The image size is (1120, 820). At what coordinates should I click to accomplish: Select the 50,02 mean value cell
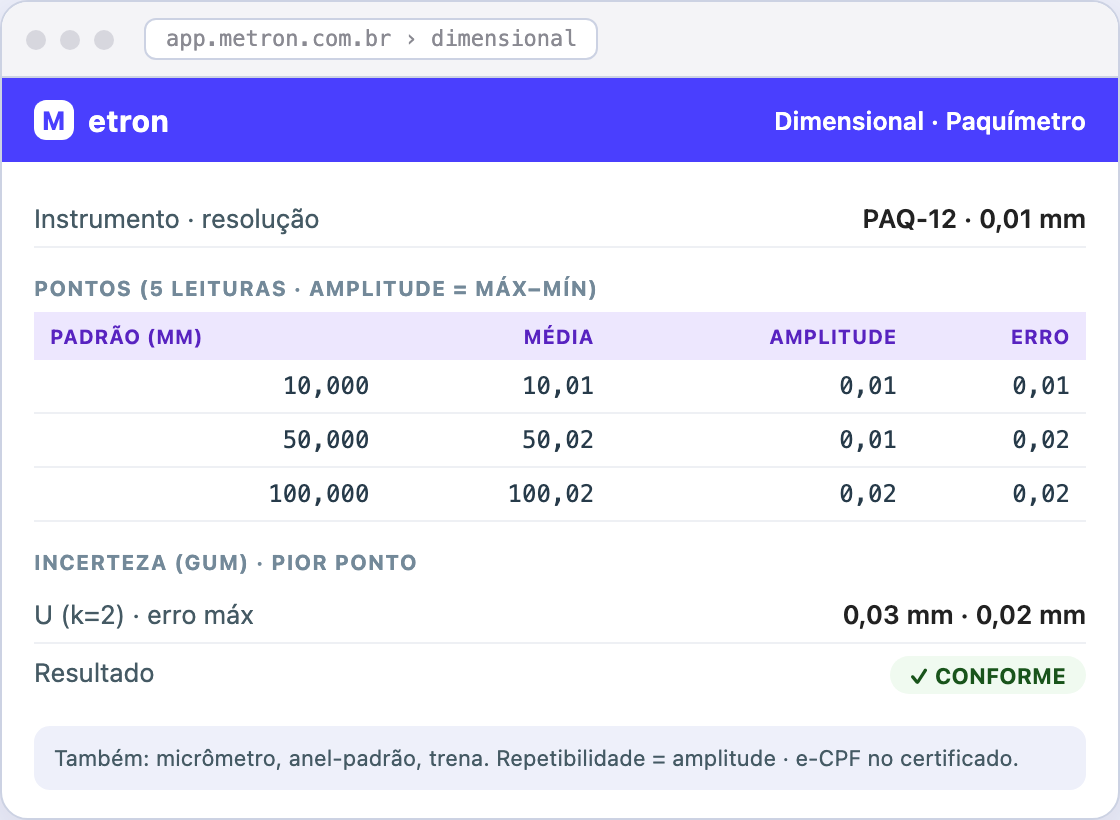[558, 440]
